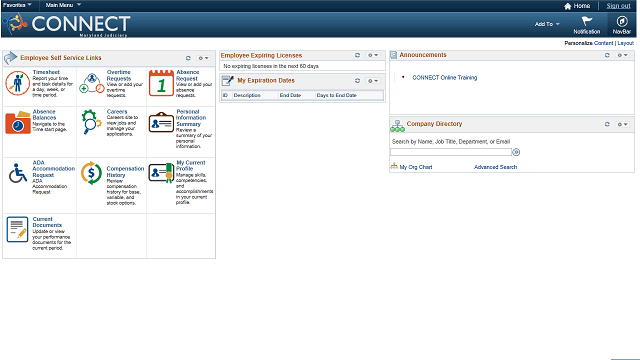Expand the Add To dropdown
Viewport: 640px width, 360px height.
(547, 24)
